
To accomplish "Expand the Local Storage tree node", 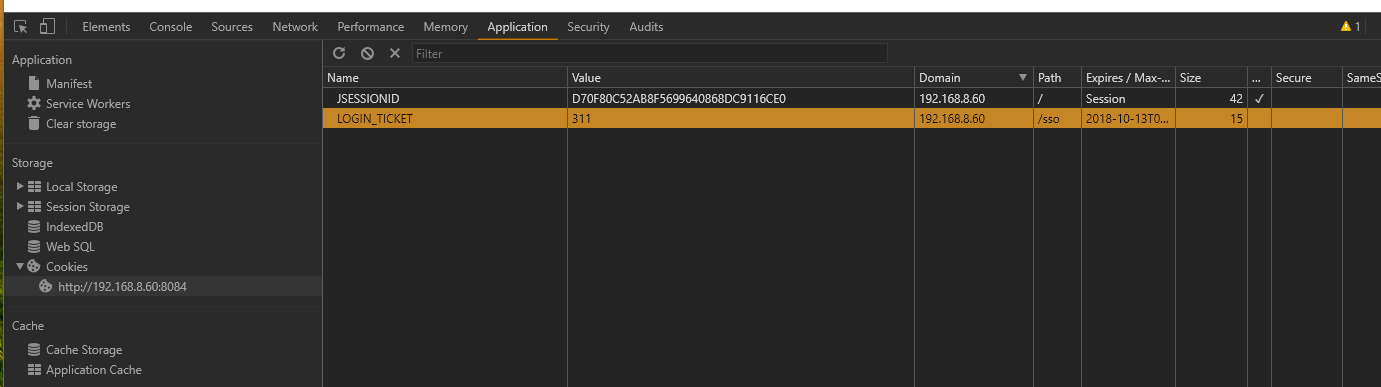I will point(20,187).
